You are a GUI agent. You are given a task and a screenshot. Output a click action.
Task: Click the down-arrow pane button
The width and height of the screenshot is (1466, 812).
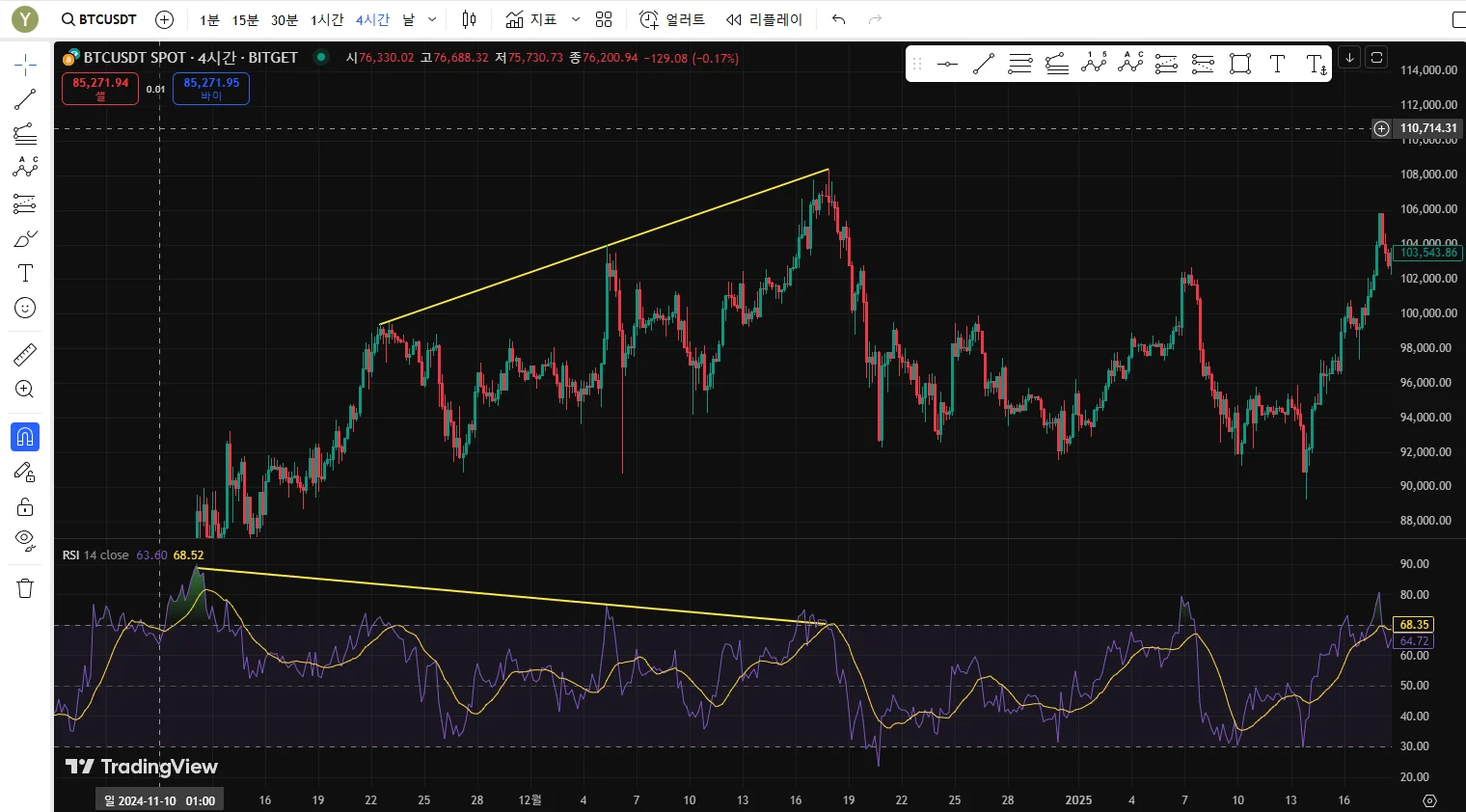[x=1349, y=58]
